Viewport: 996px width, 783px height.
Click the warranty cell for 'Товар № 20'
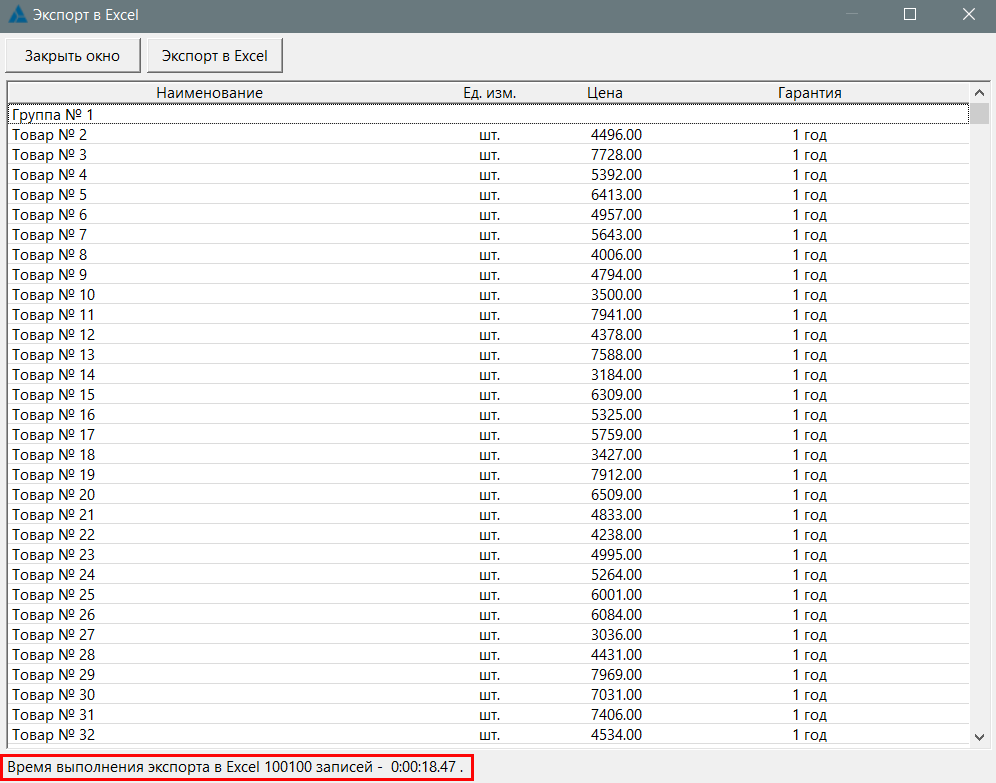[x=809, y=495]
